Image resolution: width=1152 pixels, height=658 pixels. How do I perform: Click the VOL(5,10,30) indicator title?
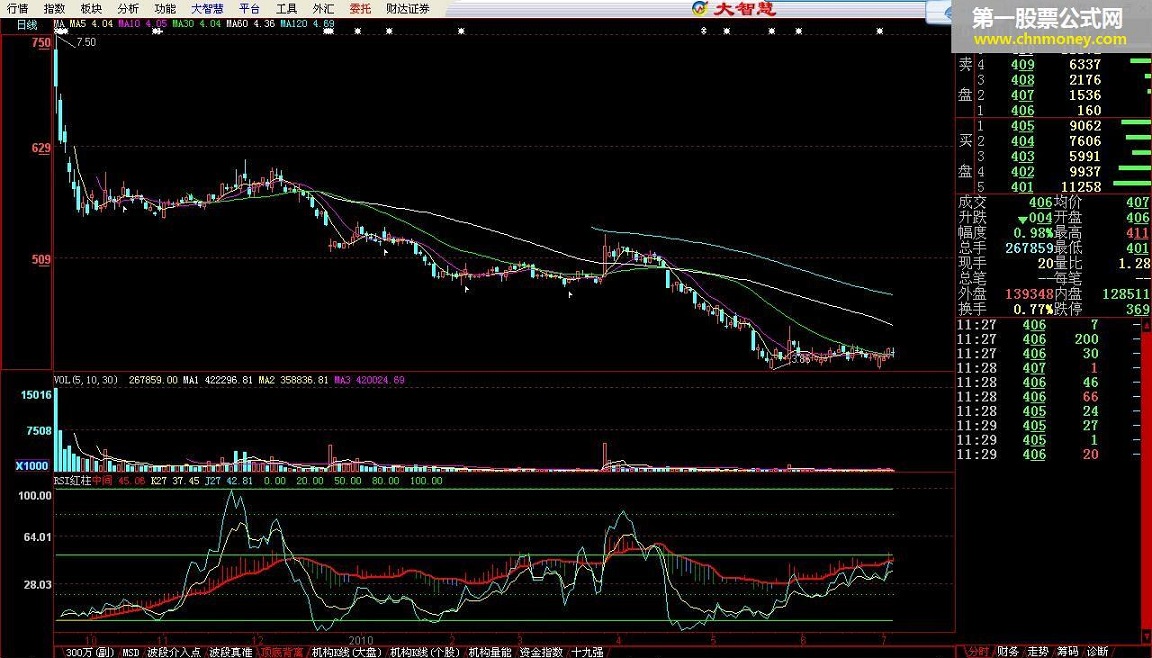pyautogui.click(x=85, y=380)
